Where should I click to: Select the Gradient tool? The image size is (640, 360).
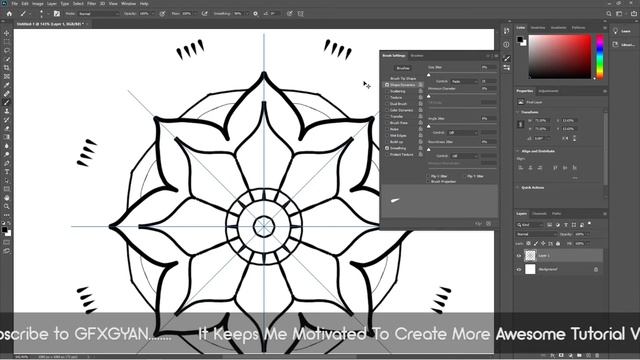coord(7,137)
